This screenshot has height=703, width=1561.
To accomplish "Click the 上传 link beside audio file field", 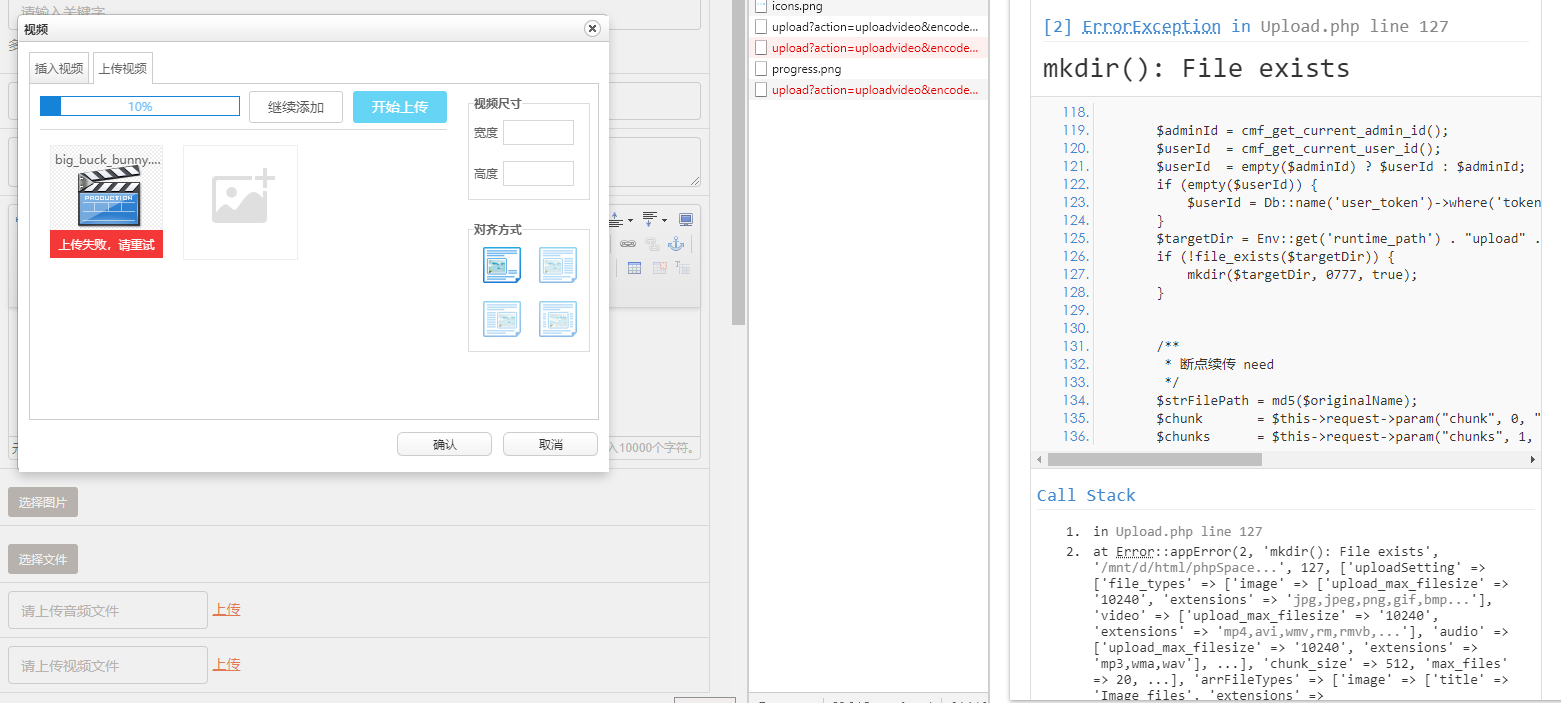I will pyautogui.click(x=226, y=610).
